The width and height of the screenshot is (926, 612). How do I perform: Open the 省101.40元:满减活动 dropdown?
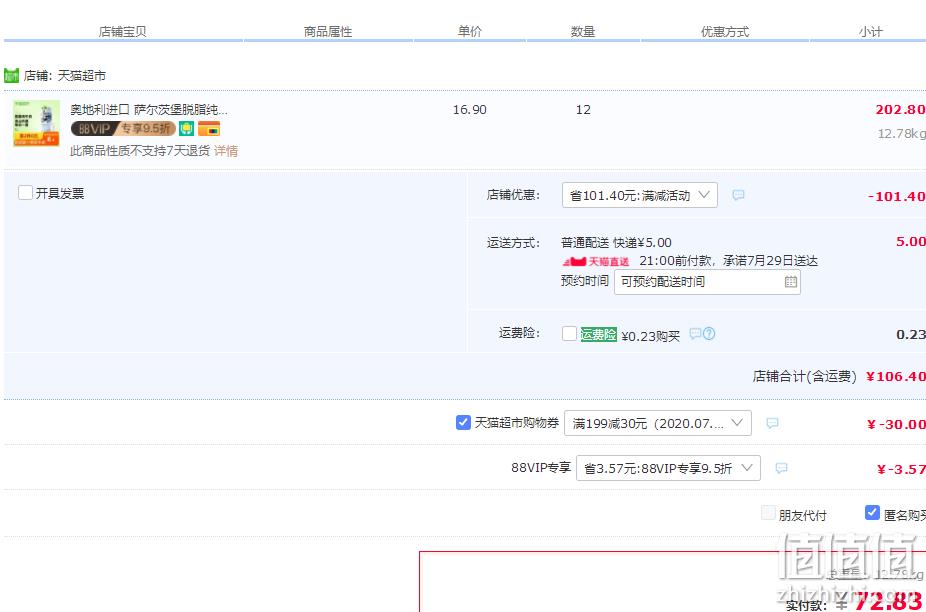pyautogui.click(x=640, y=195)
